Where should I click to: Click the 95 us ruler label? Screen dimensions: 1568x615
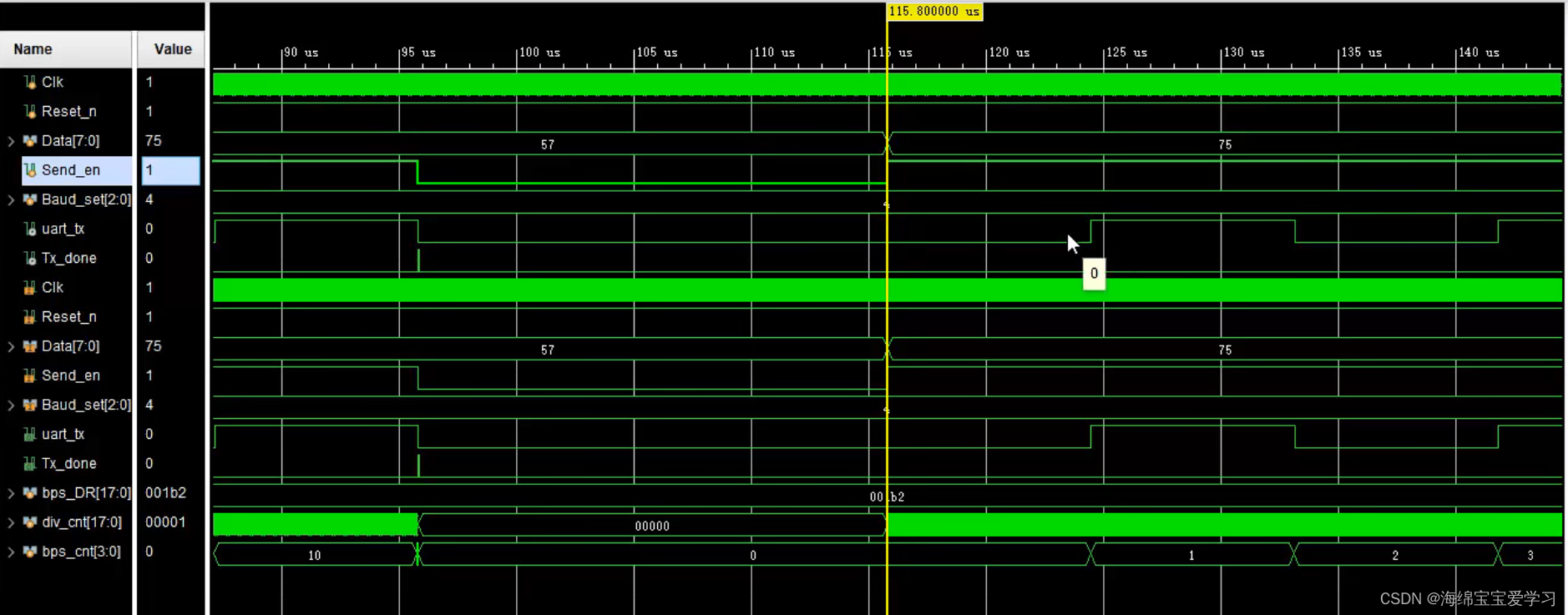418,53
